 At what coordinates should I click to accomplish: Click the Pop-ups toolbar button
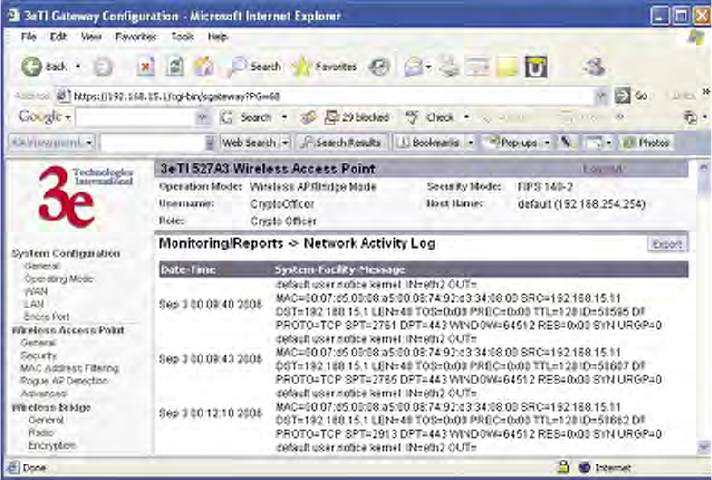(x=511, y=143)
